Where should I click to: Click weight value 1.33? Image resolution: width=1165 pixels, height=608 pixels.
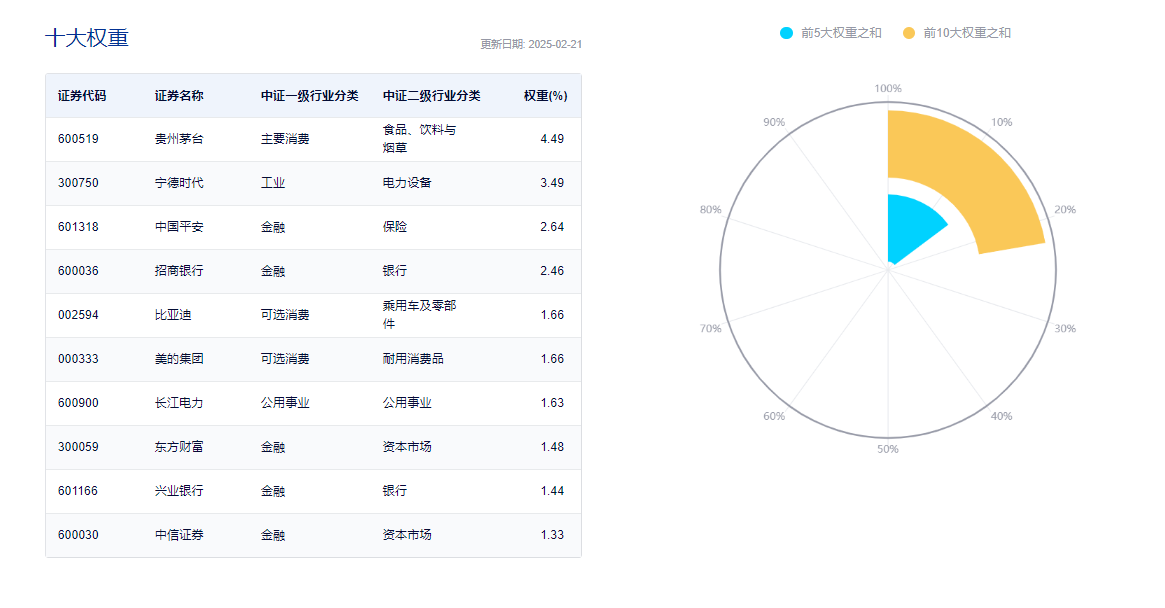tap(552, 534)
